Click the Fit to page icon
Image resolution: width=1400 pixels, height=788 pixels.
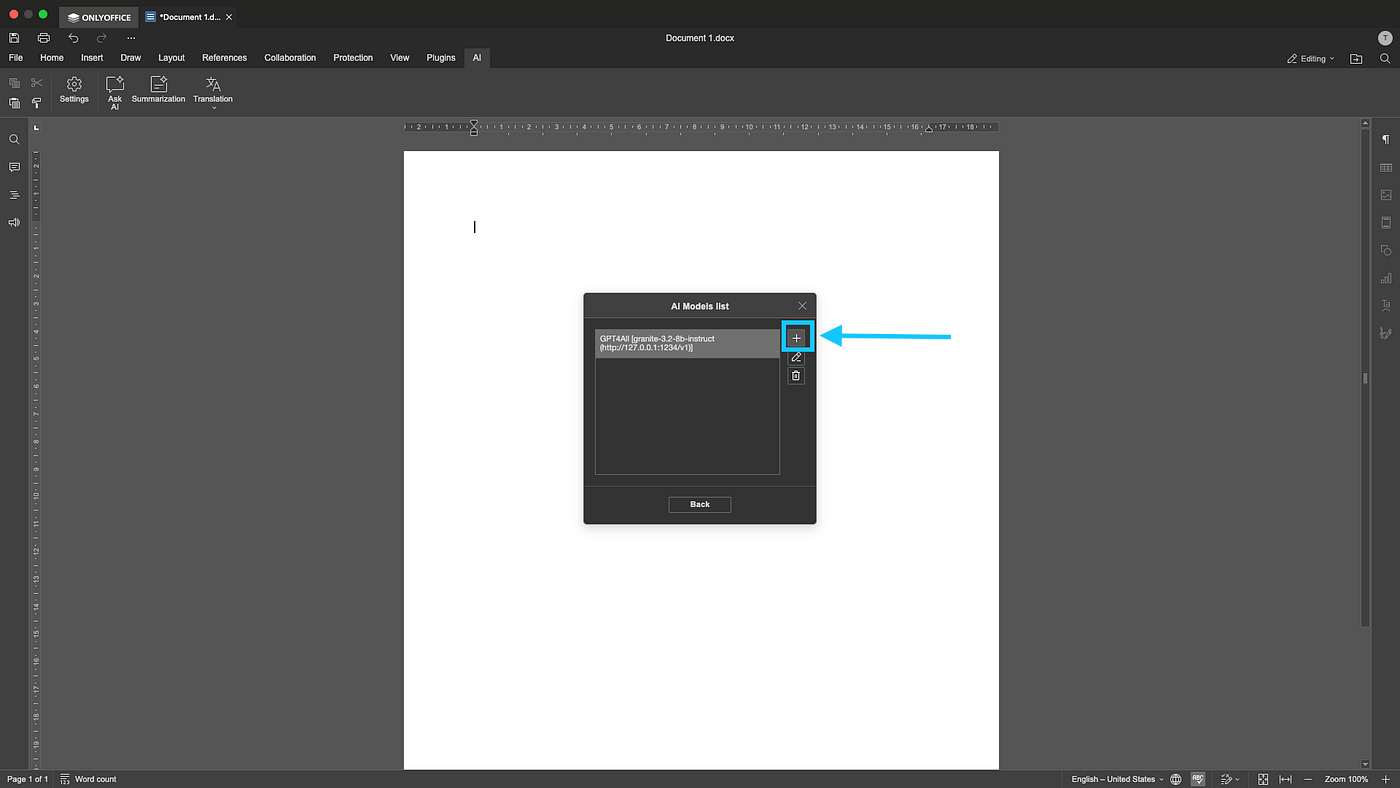[1264, 779]
